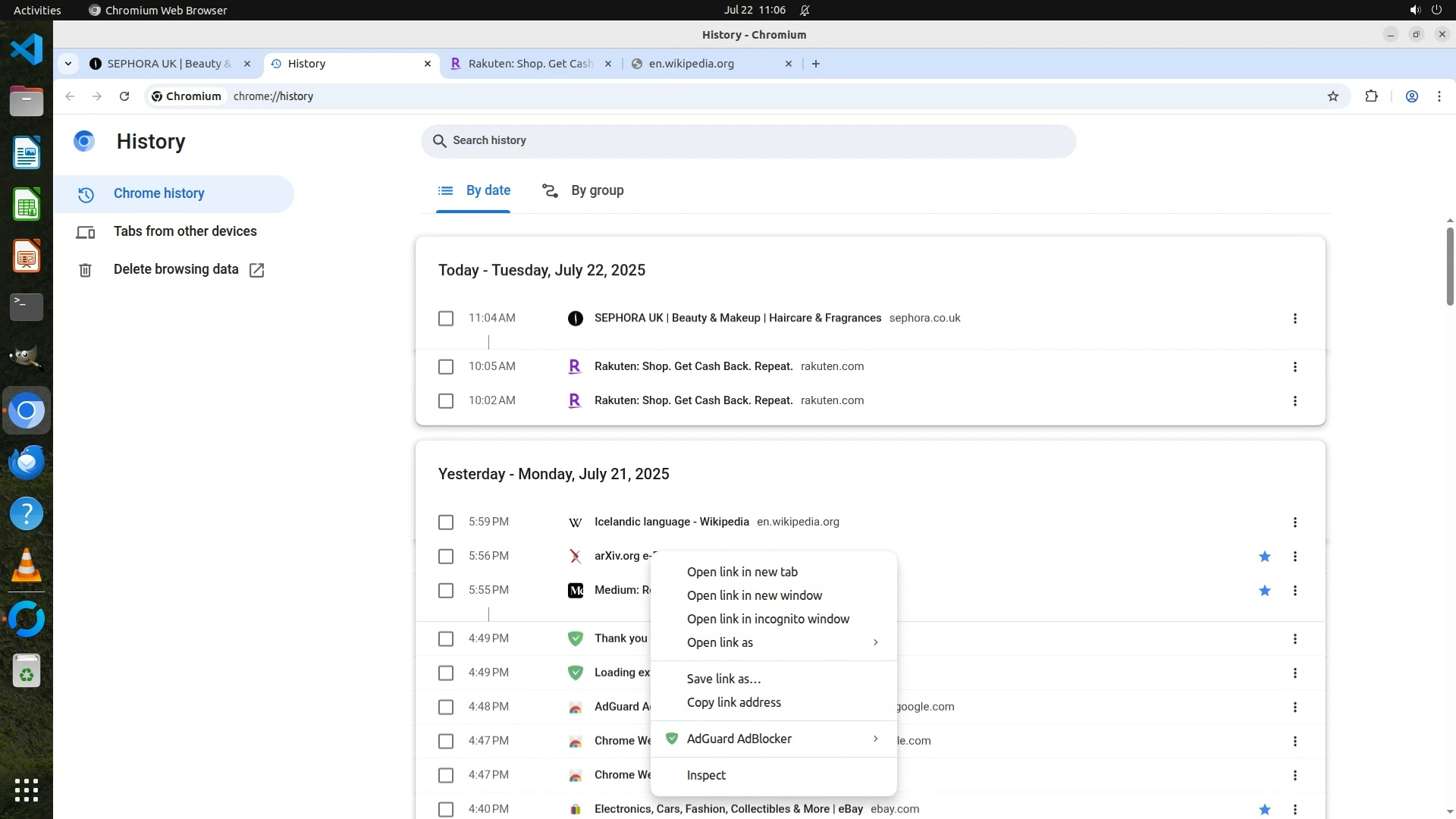Image resolution: width=1456 pixels, height=819 pixels.
Task: Select the Icelandic language entry checkbox
Action: pyautogui.click(x=446, y=522)
